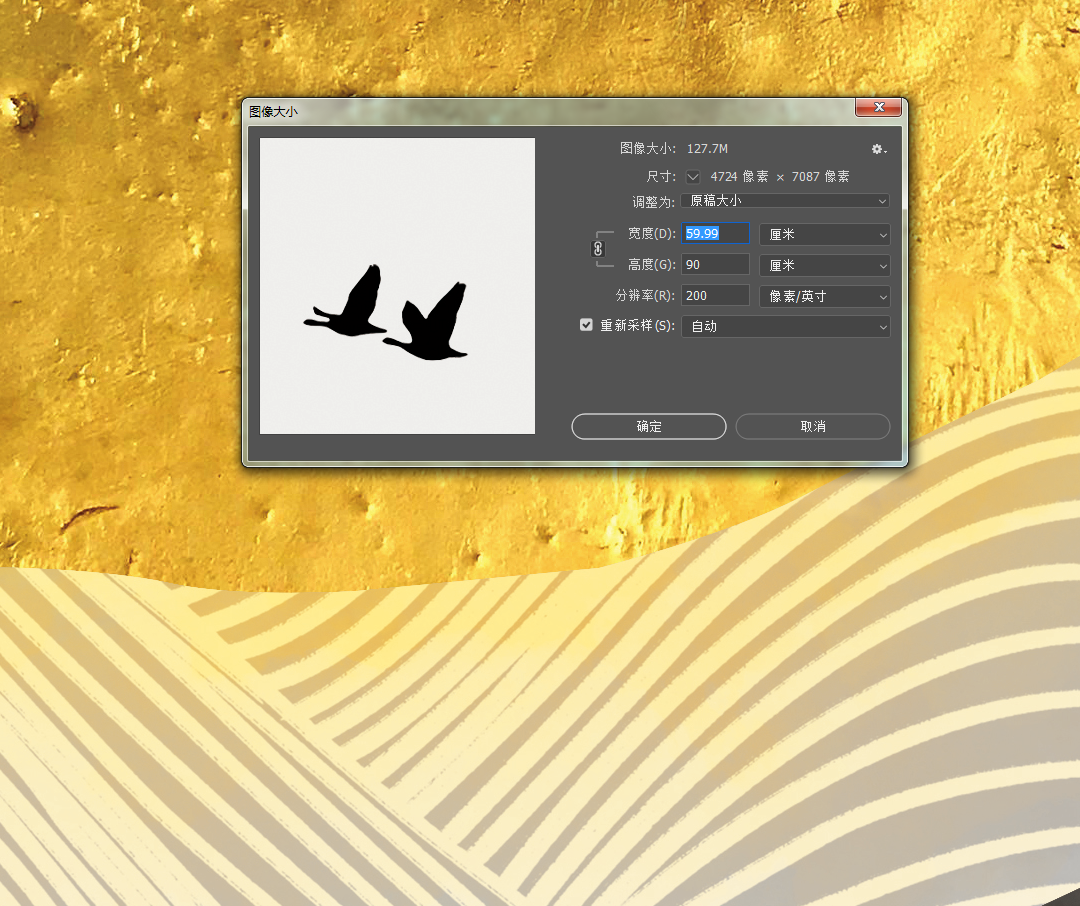This screenshot has height=906, width=1080.
Task: Click the 图像大小 dialog title bar
Action: coord(551,111)
